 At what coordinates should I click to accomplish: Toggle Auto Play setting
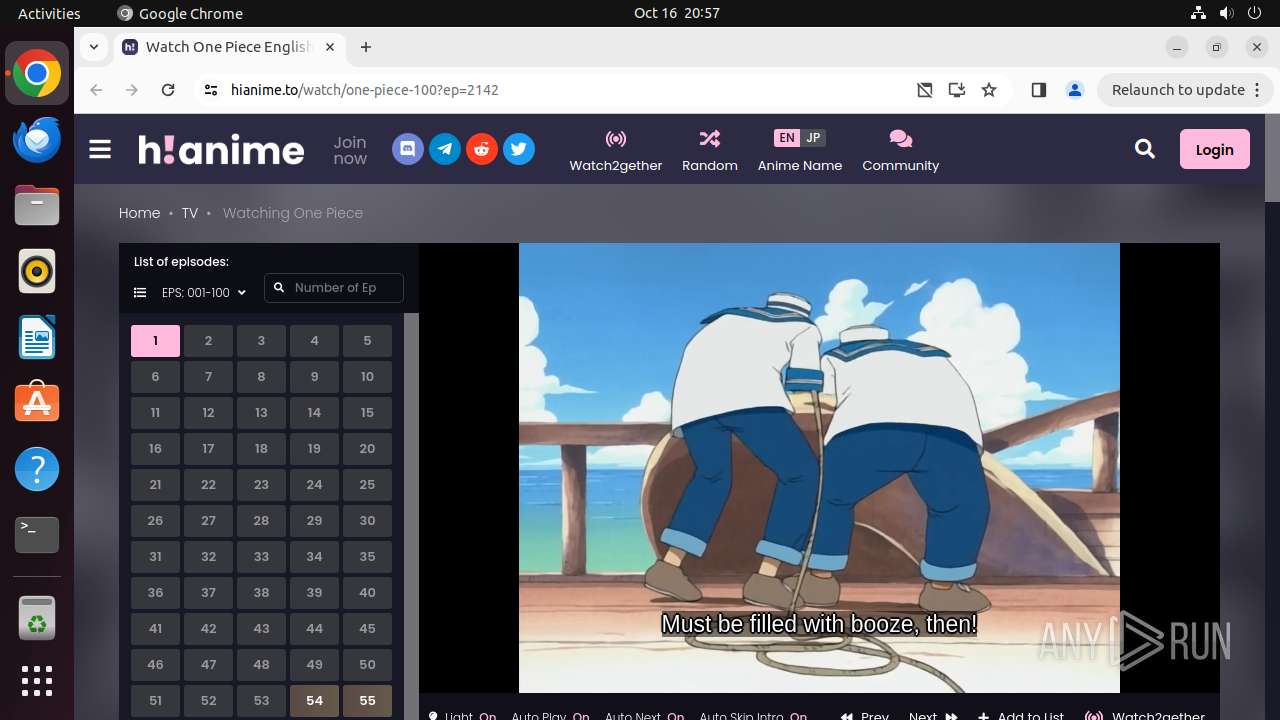(550, 716)
